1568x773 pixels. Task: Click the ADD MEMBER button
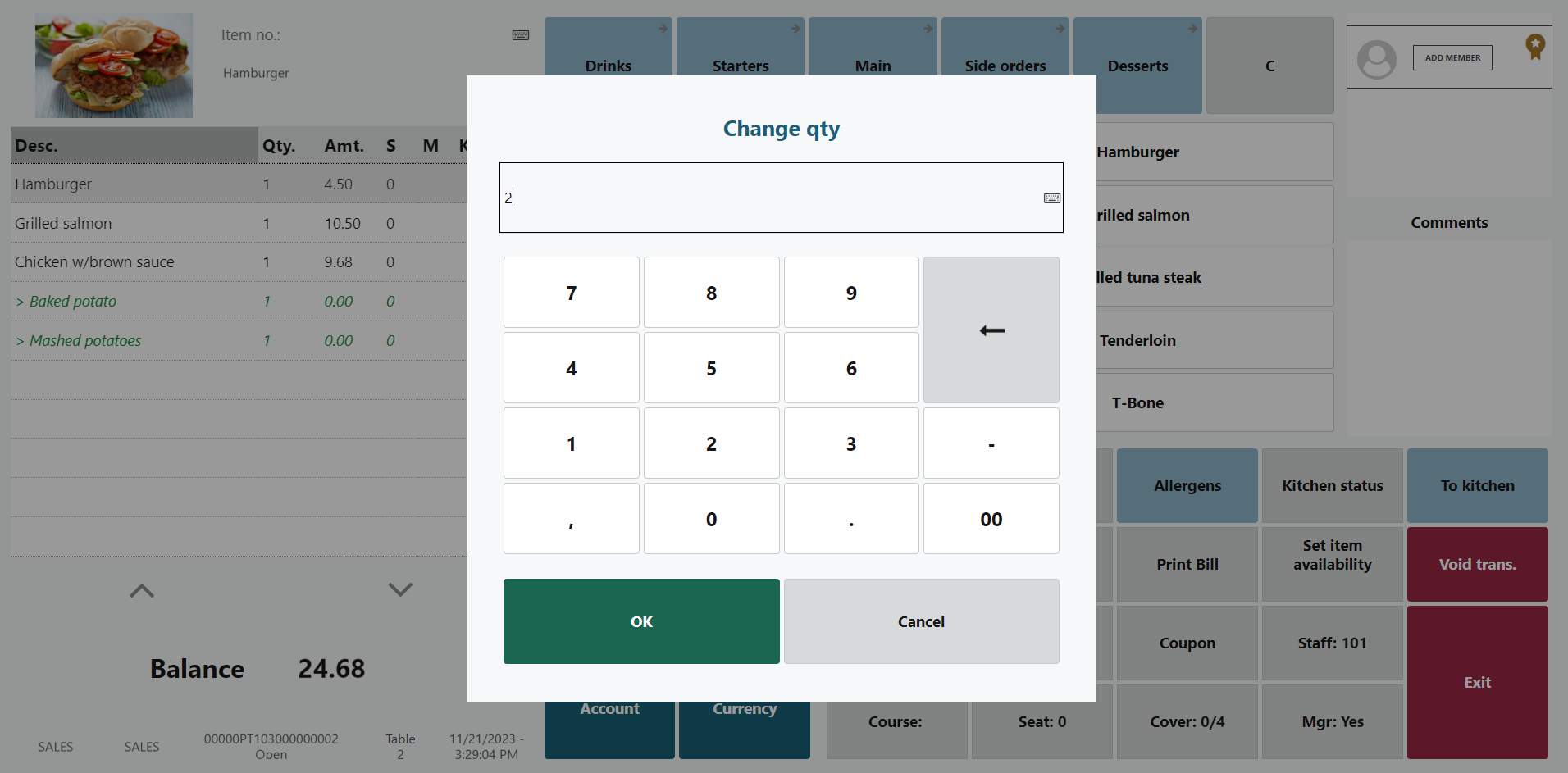[1452, 57]
